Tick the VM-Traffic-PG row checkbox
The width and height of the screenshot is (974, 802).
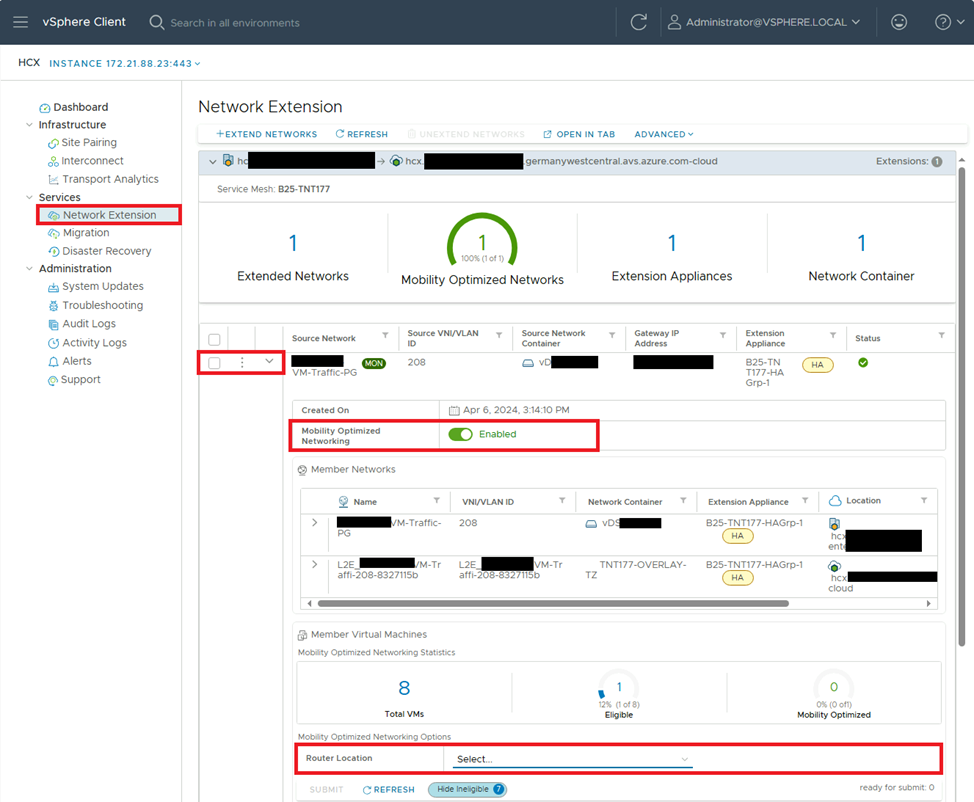pyautogui.click(x=214, y=363)
